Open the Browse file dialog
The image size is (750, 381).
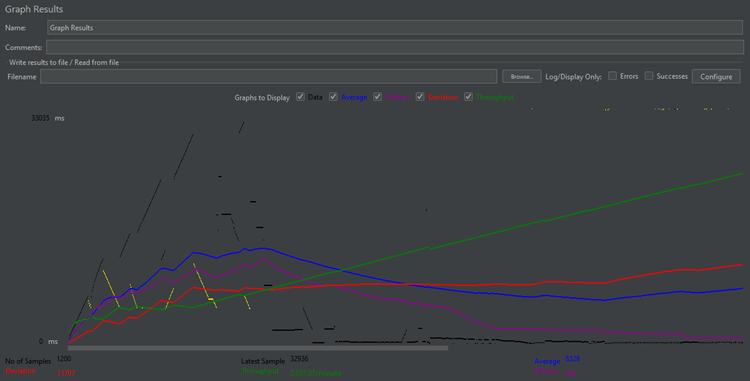point(521,76)
